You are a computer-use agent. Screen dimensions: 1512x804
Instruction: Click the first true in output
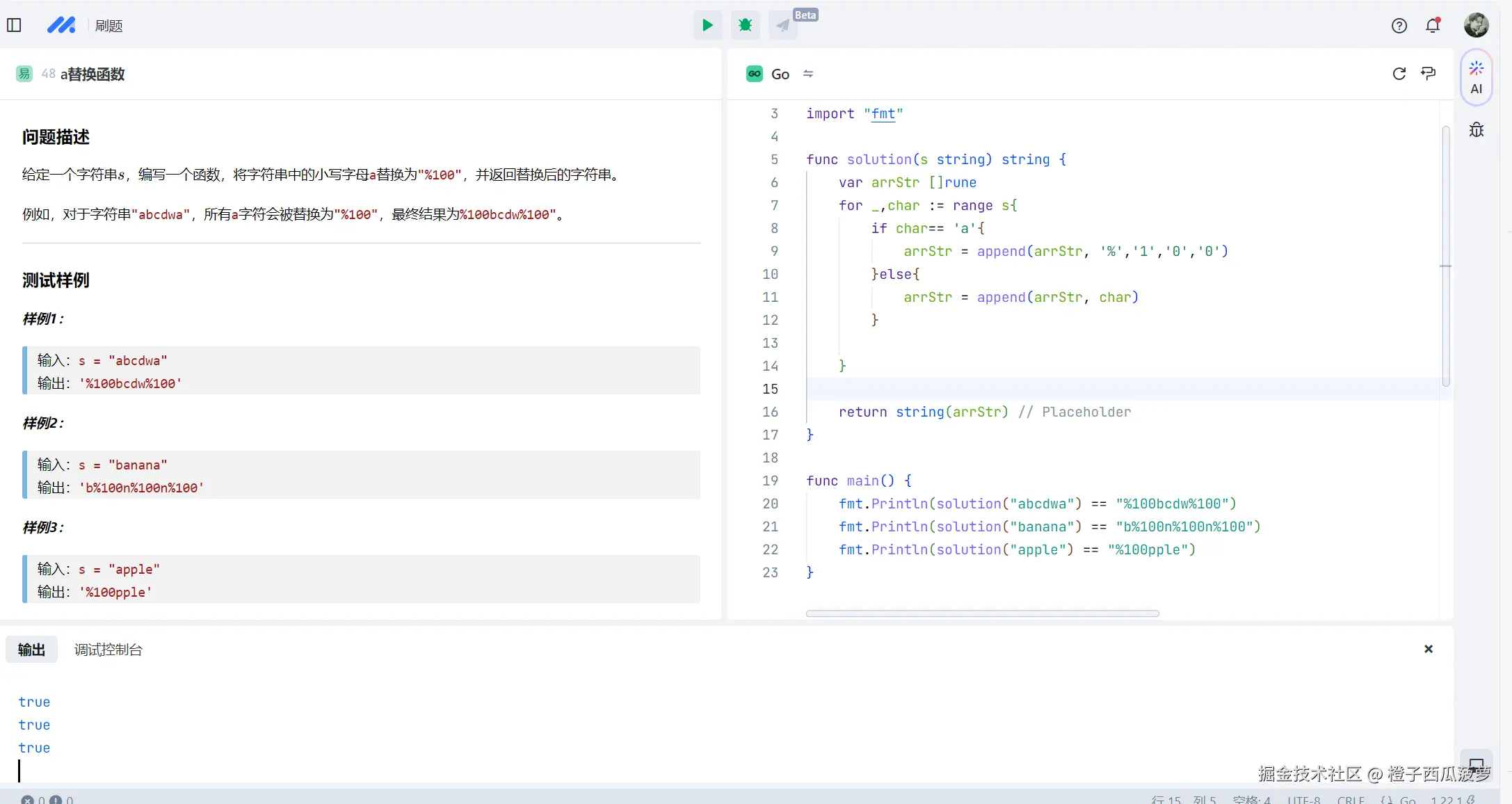[x=34, y=702]
